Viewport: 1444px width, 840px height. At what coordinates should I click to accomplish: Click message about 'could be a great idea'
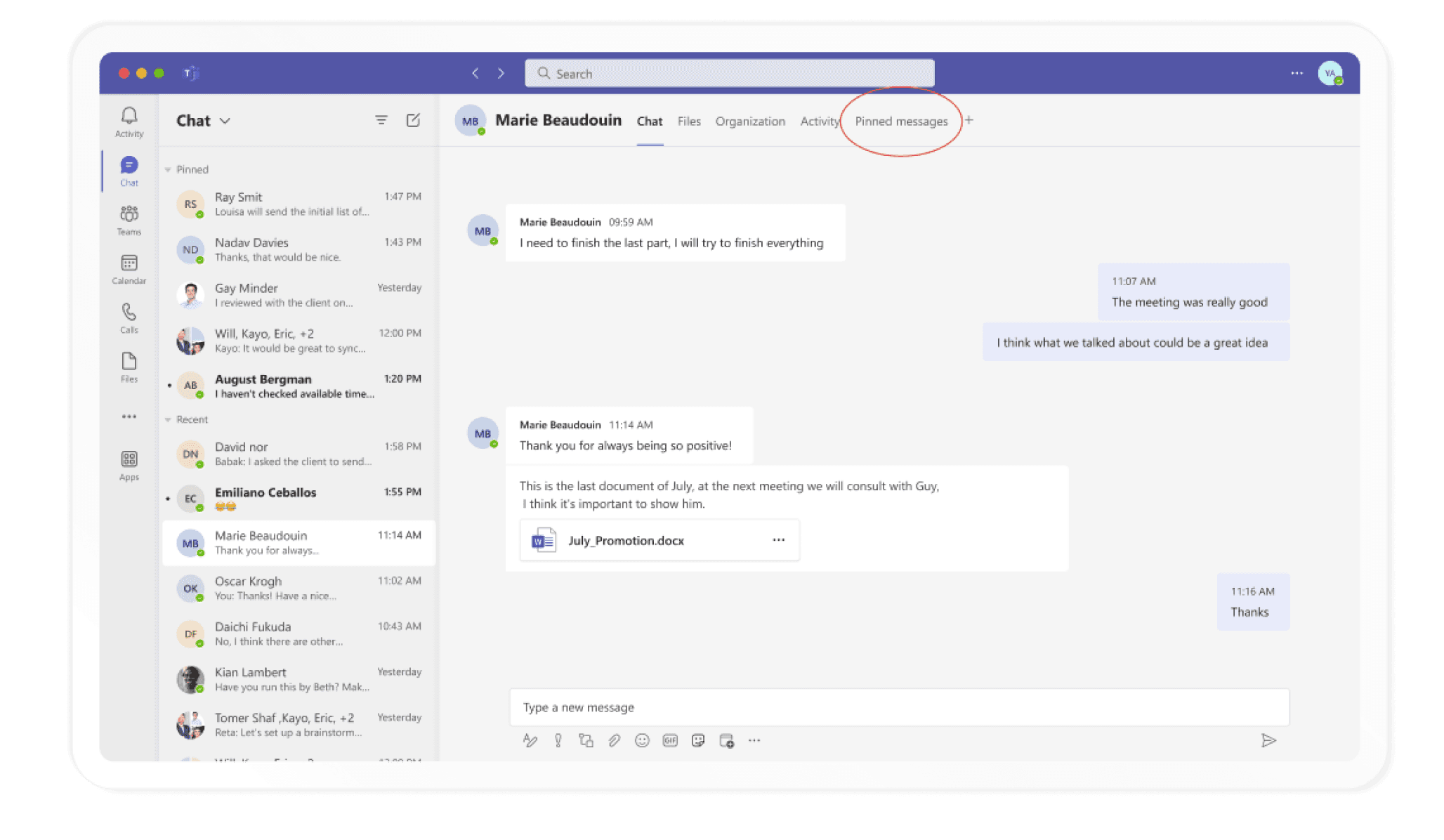(x=1136, y=342)
